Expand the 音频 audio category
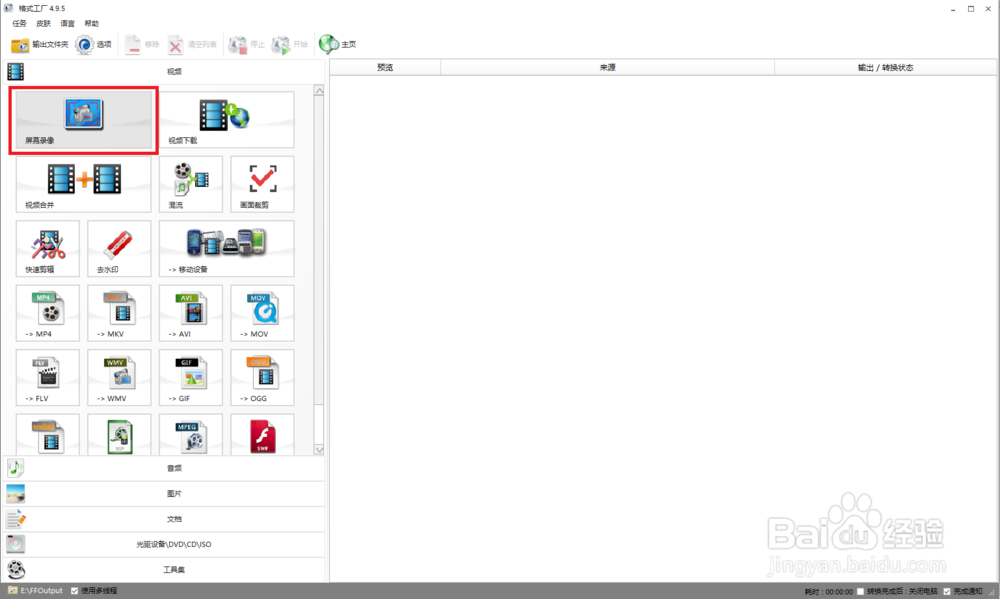1000x599 pixels. [165, 468]
